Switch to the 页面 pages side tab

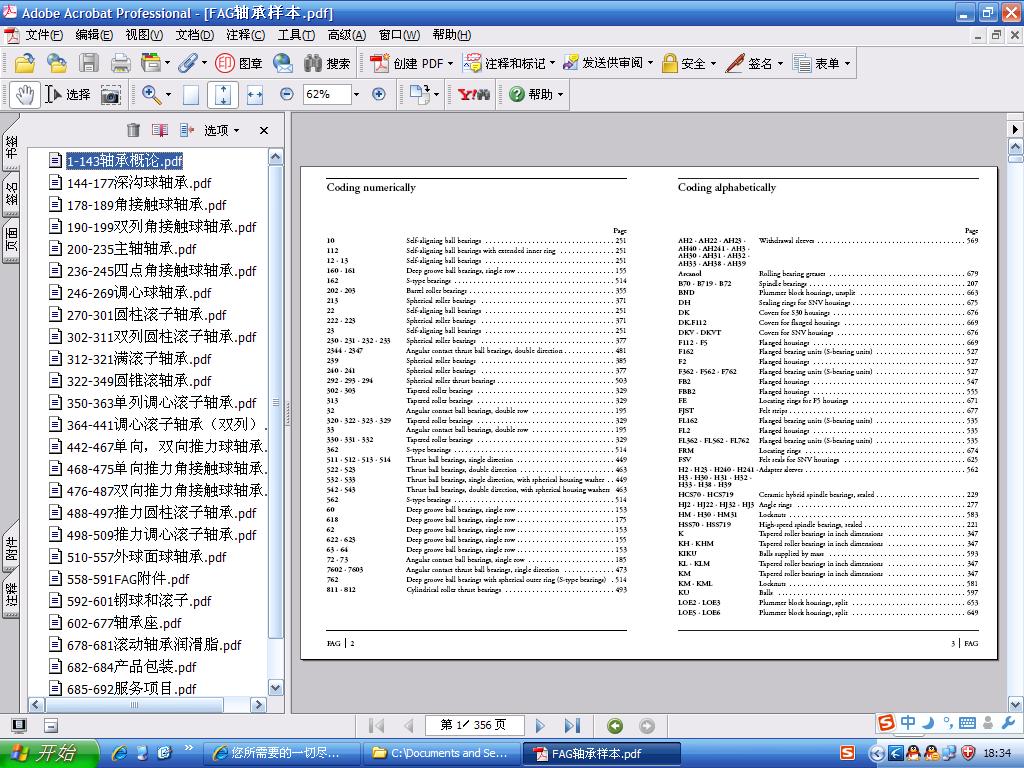[11, 240]
